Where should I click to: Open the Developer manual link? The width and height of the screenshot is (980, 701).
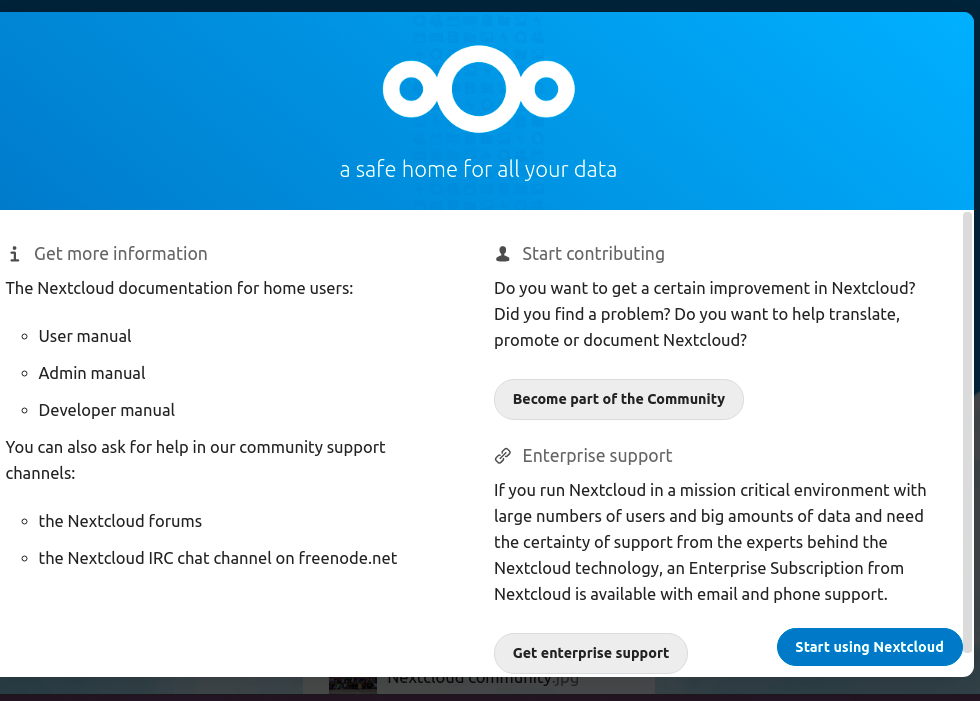(107, 410)
